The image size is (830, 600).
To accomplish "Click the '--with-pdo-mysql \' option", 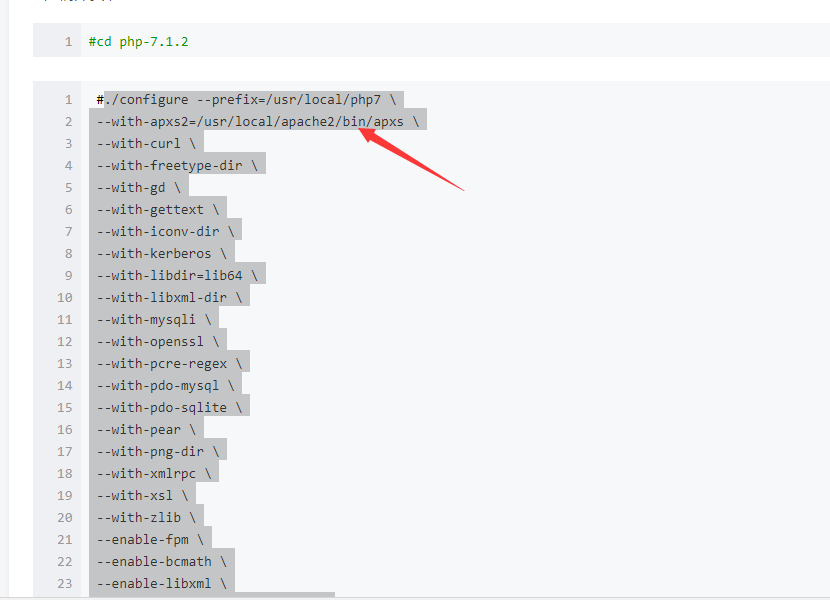I will [x=165, y=386].
